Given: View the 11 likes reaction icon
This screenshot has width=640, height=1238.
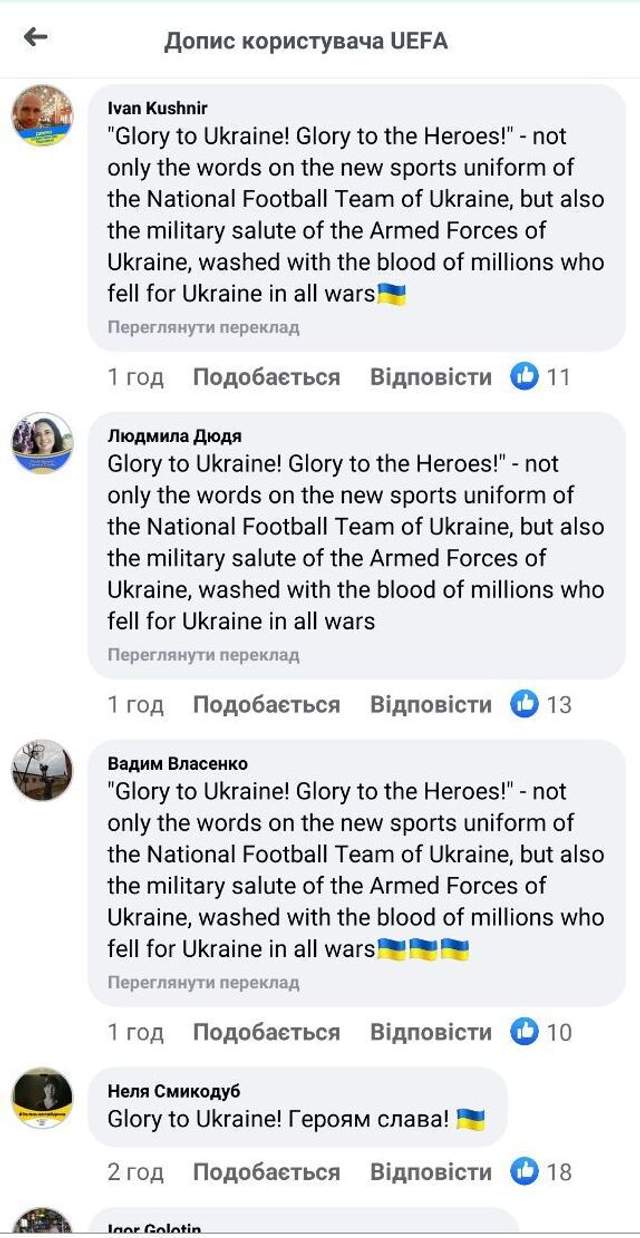Looking at the screenshot, I should (525, 377).
